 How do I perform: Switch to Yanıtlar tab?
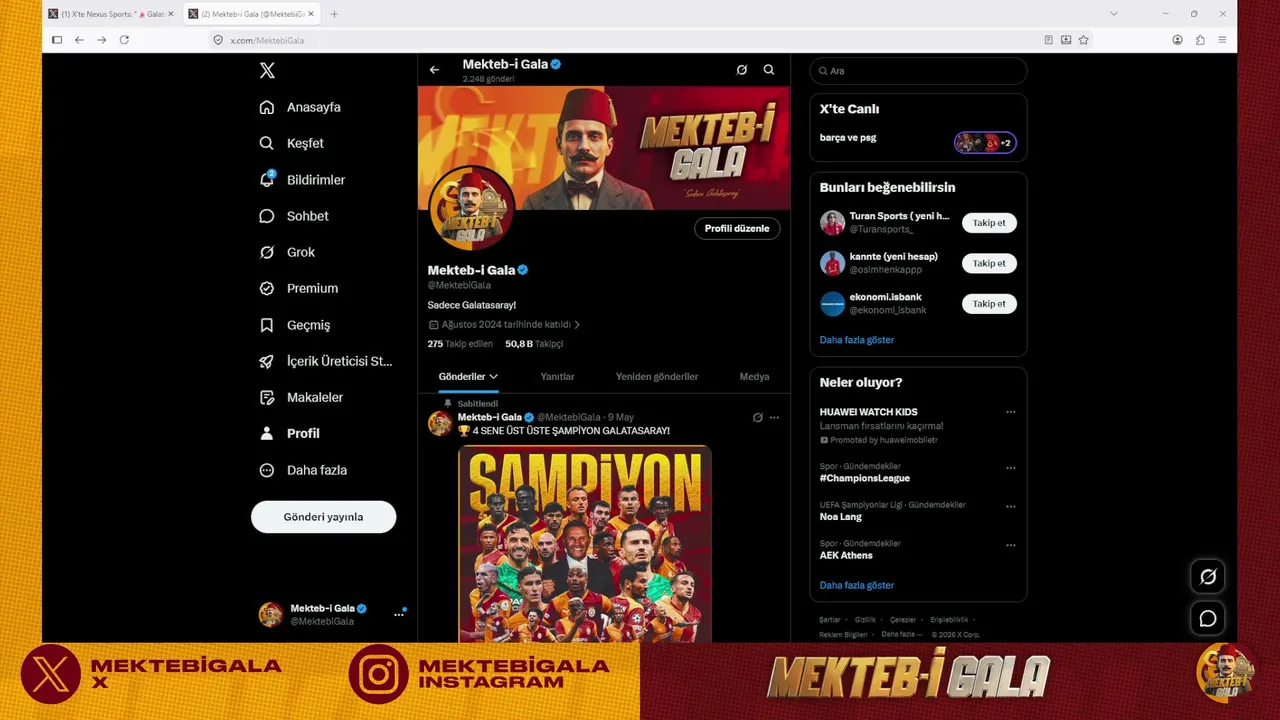click(557, 377)
